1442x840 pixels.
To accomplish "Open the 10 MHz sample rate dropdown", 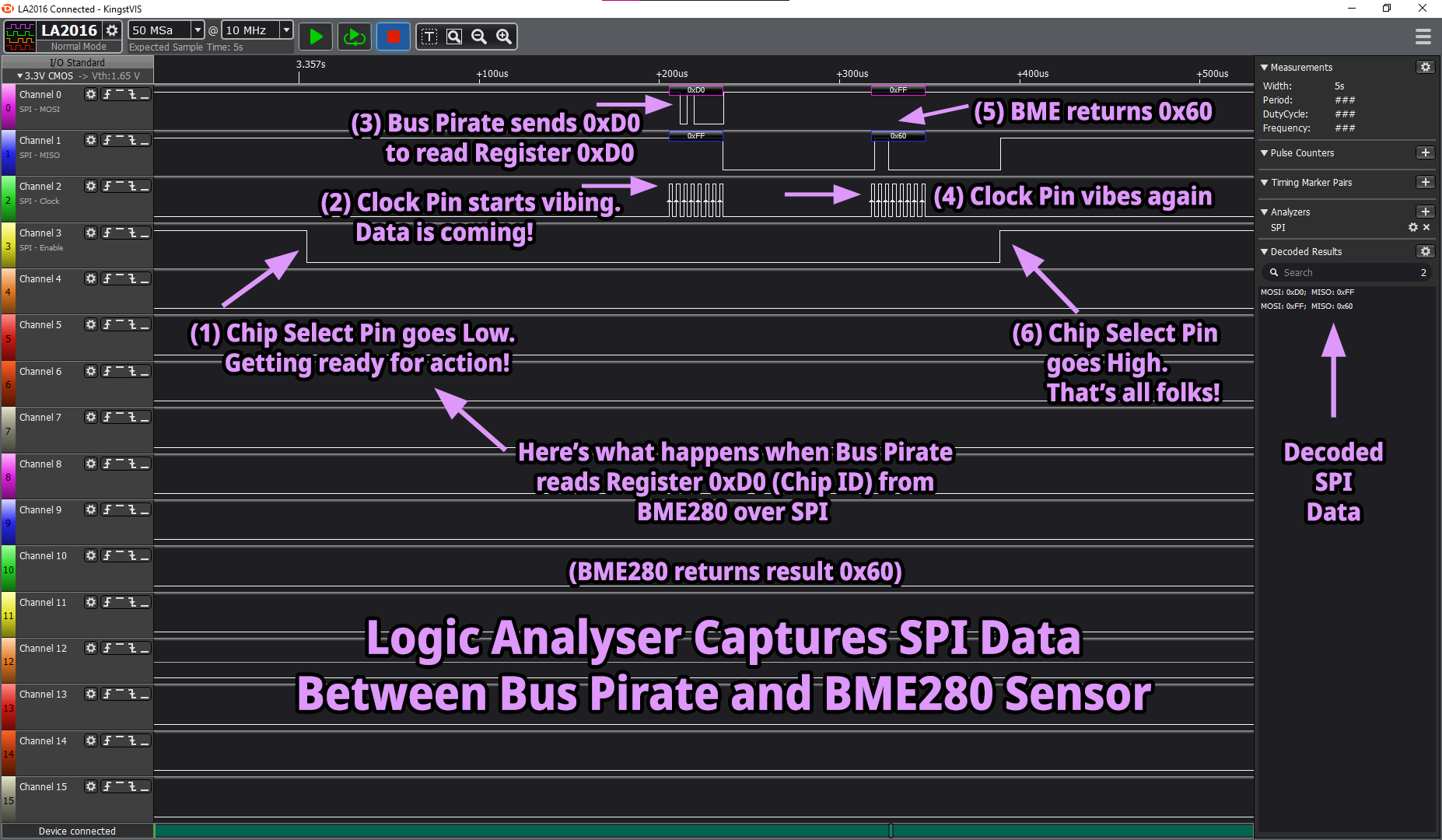I will pyautogui.click(x=286, y=30).
